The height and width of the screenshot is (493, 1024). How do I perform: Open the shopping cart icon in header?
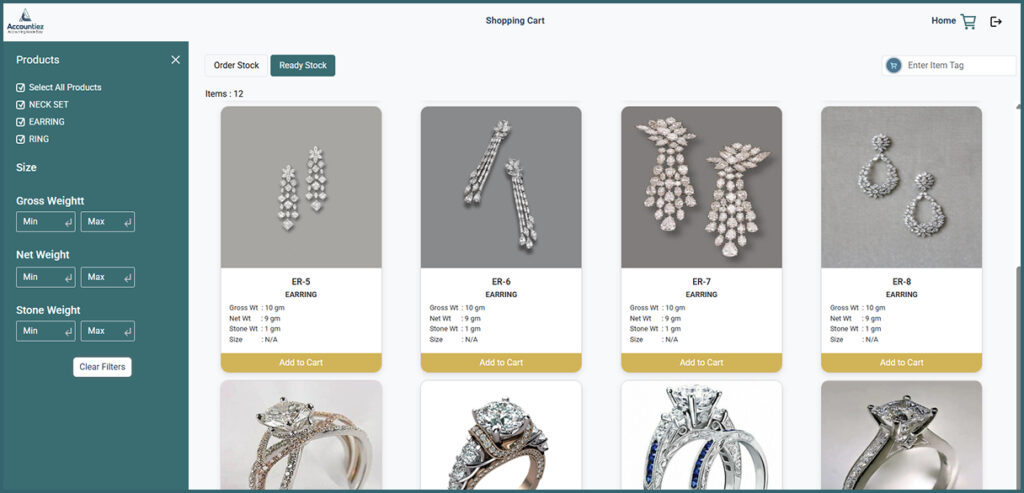tap(968, 22)
